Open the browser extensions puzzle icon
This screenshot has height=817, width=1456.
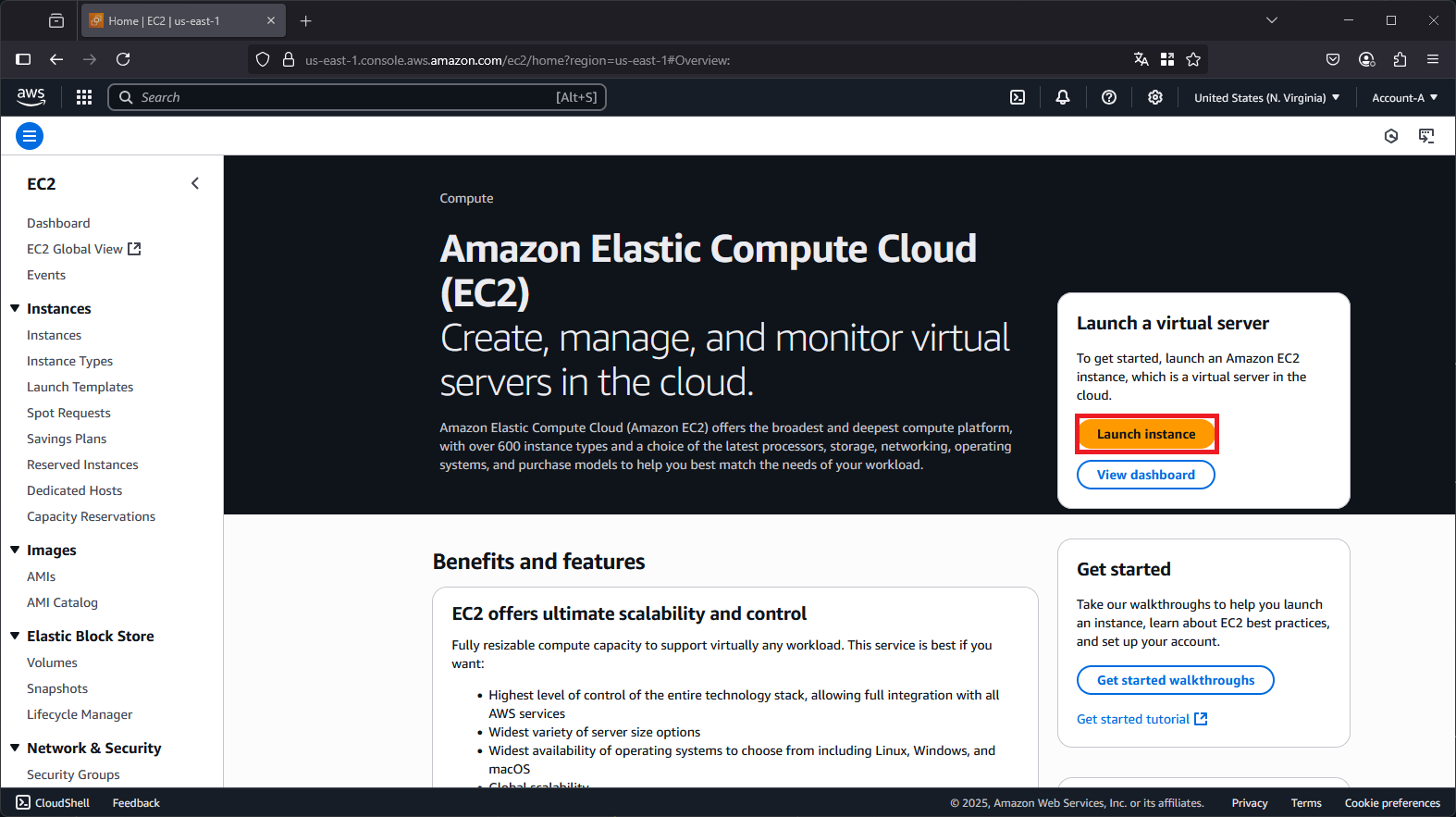pyautogui.click(x=1400, y=59)
